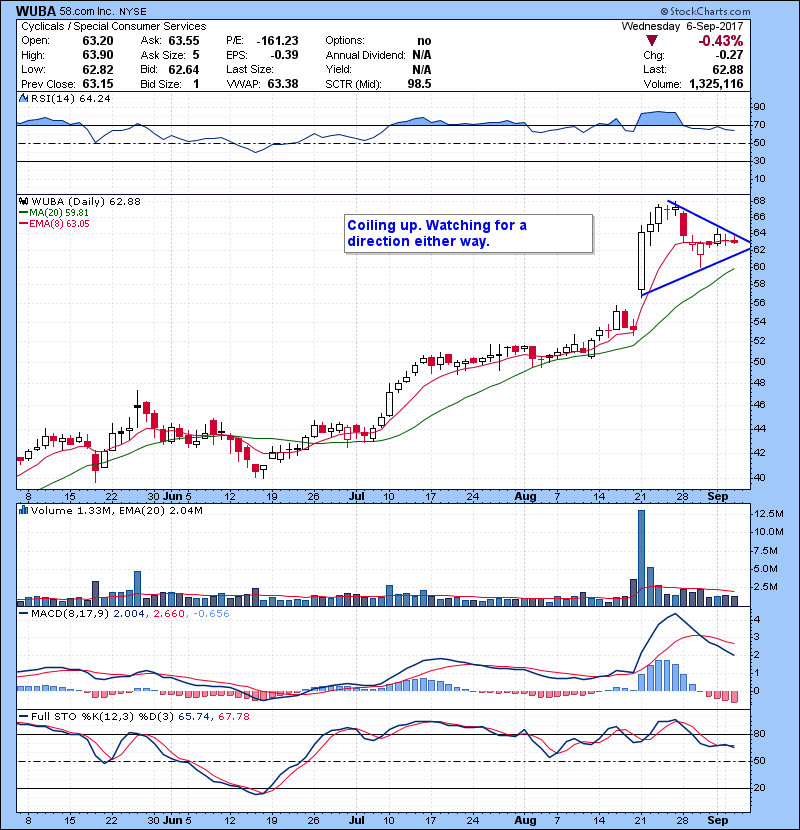Image resolution: width=800 pixels, height=830 pixels.
Task: Click the WUBA (Daily) 62.88 chart label
Action: coord(86,201)
